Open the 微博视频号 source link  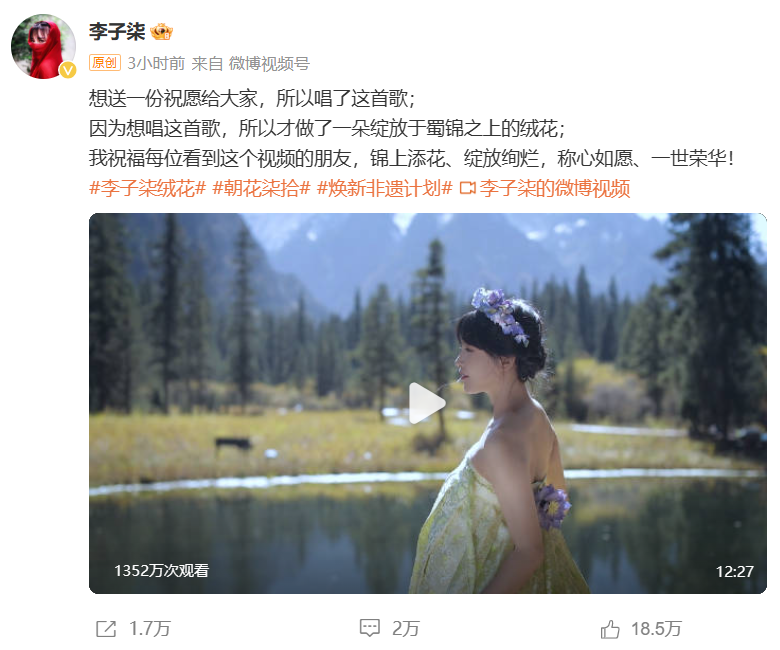[269, 63]
